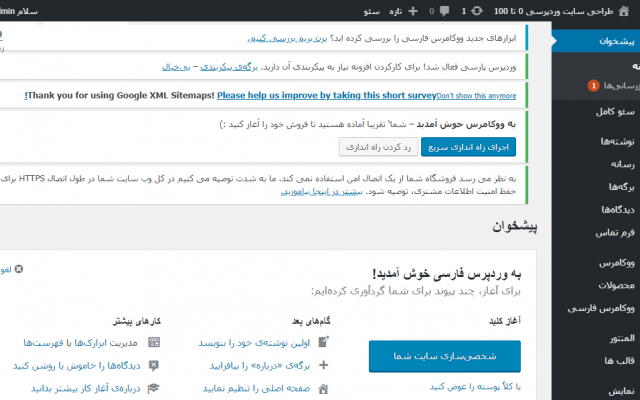Click the درباره‌ی آغاز کار بیشتر بدانید link
Screen dimensions: 640x400
[86, 389]
